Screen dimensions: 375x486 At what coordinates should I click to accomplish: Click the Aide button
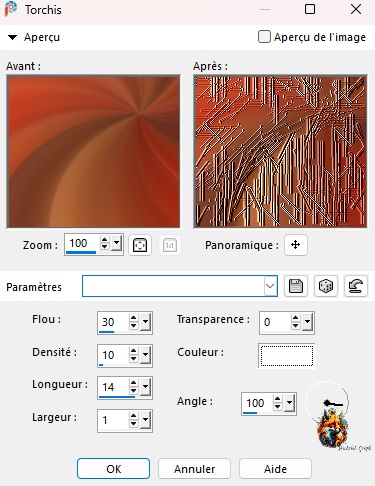click(275, 469)
